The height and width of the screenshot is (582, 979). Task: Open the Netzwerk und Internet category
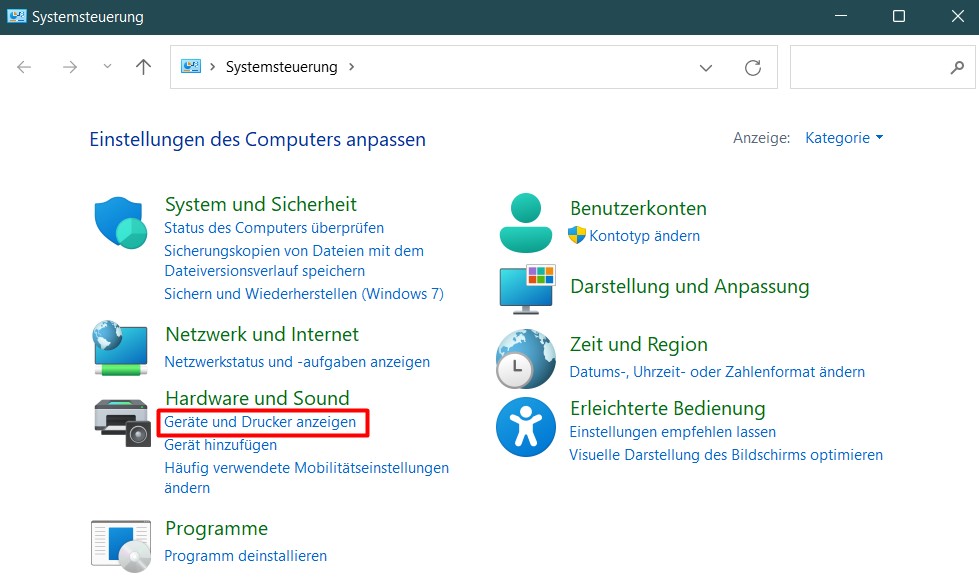point(262,334)
